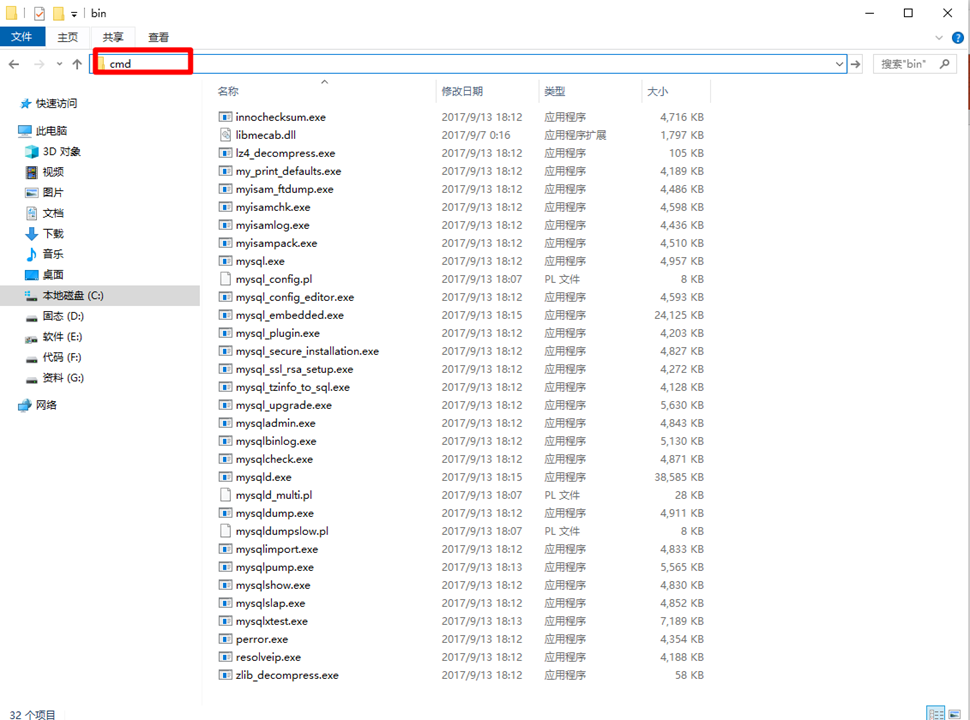Switch to details view icon in status bar
The width and height of the screenshot is (970, 720).
click(x=936, y=713)
